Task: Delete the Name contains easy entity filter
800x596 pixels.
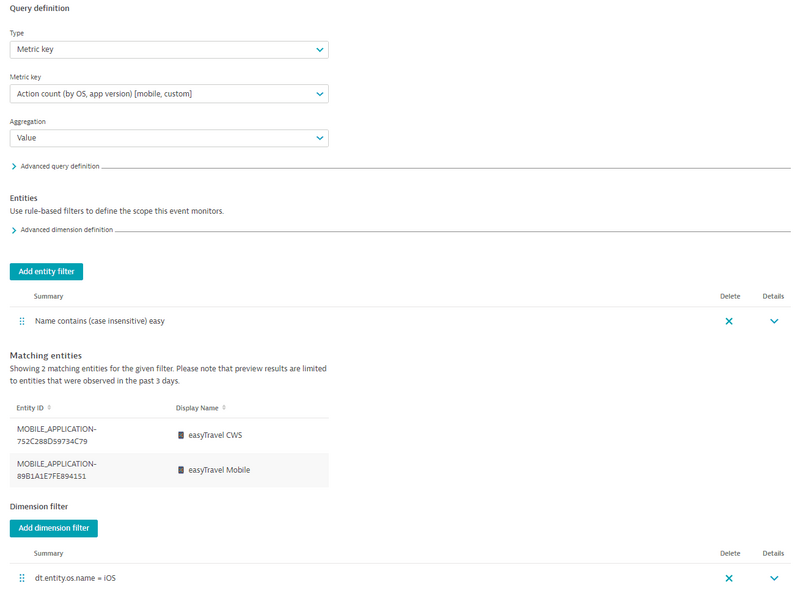Action: (x=728, y=321)
